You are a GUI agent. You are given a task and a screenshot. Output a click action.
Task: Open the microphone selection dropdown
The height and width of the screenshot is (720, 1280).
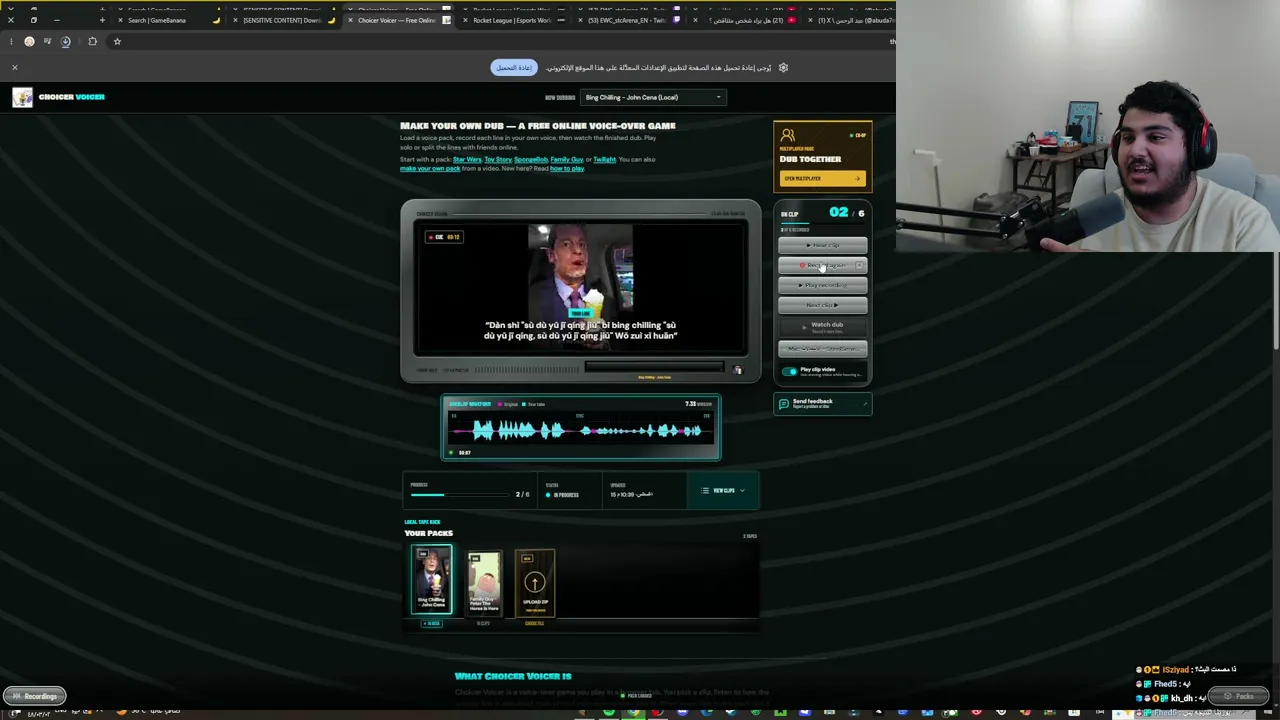pyautogui.click(x=823, y=349)
